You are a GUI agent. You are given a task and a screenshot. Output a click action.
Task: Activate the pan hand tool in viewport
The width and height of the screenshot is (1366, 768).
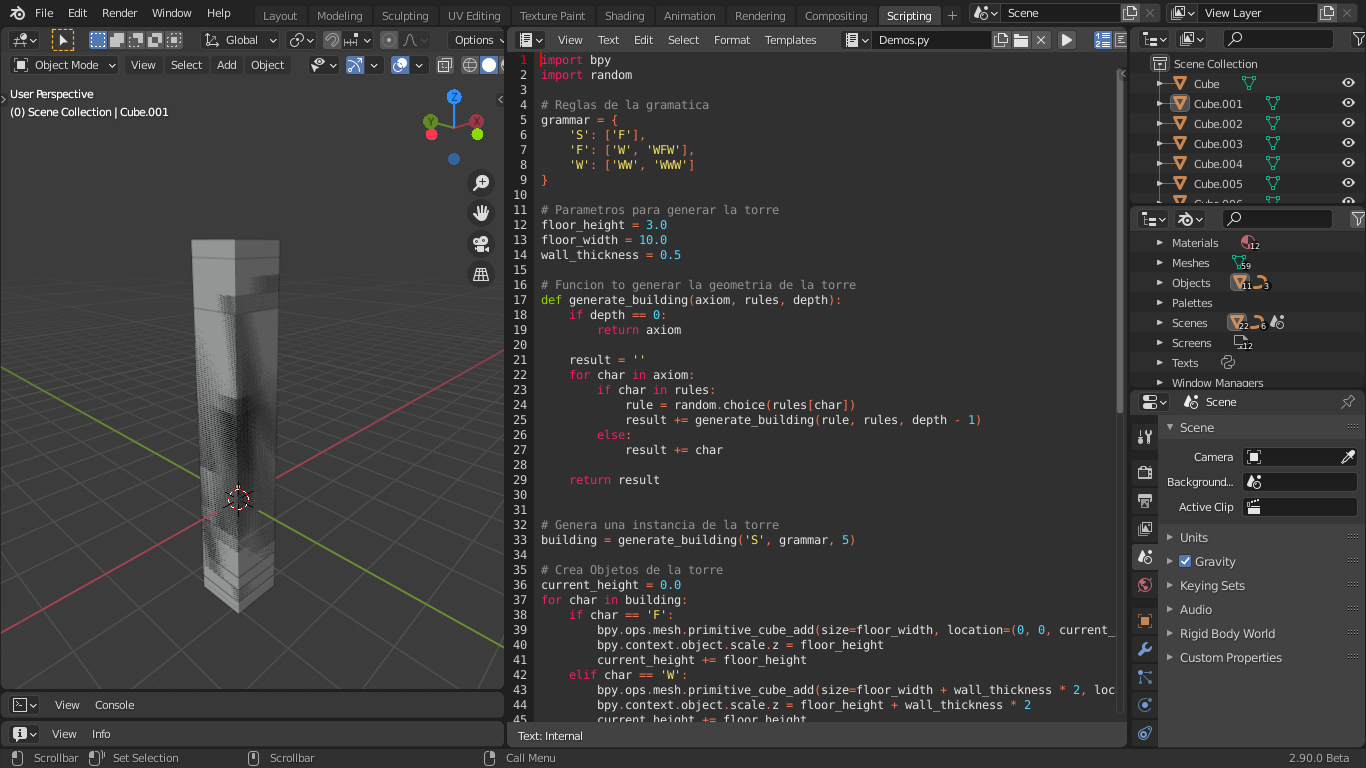pyautogui.click(x=481, y=212)
